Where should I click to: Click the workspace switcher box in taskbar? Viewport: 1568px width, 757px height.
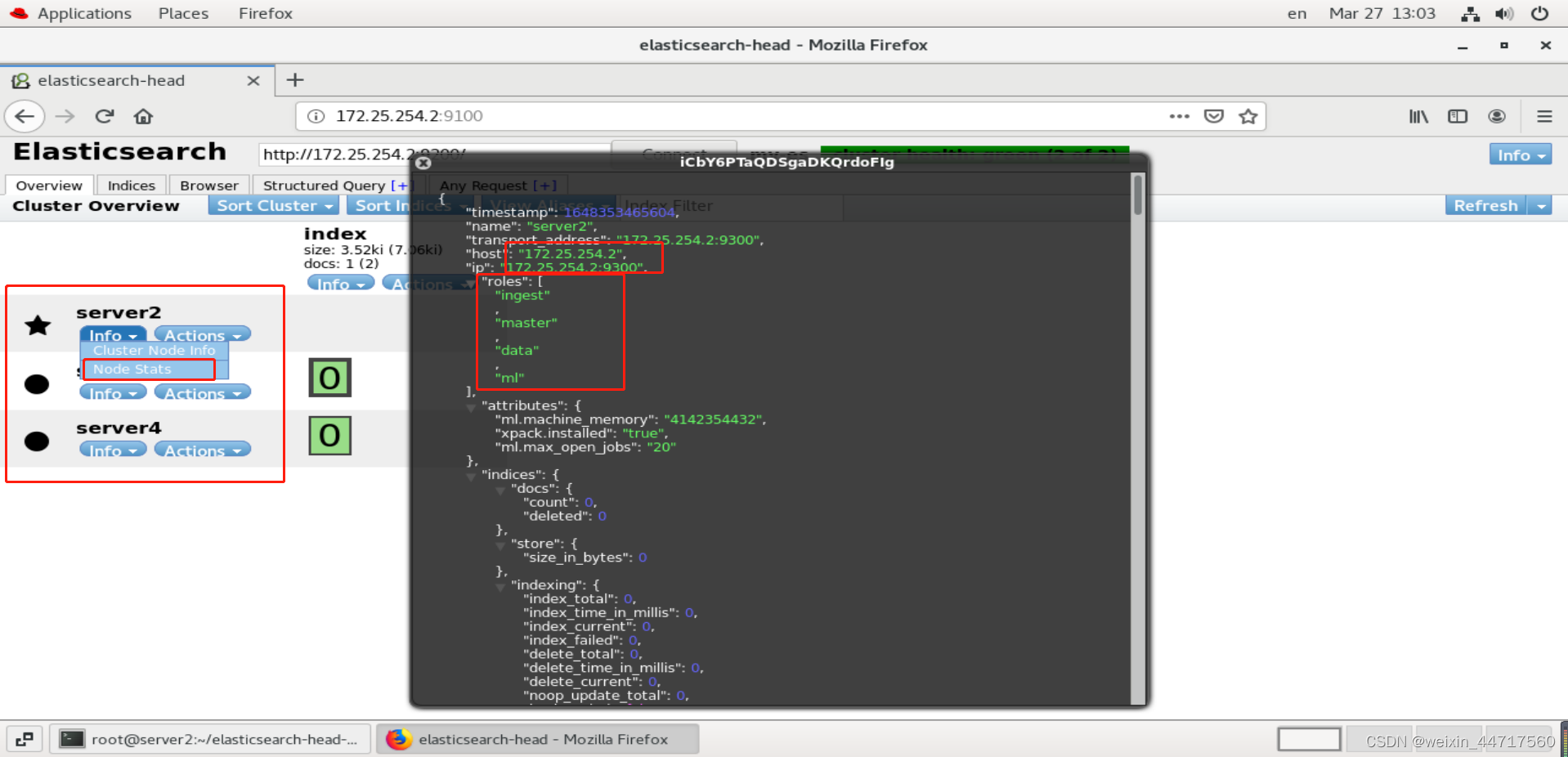point(1309,740)
